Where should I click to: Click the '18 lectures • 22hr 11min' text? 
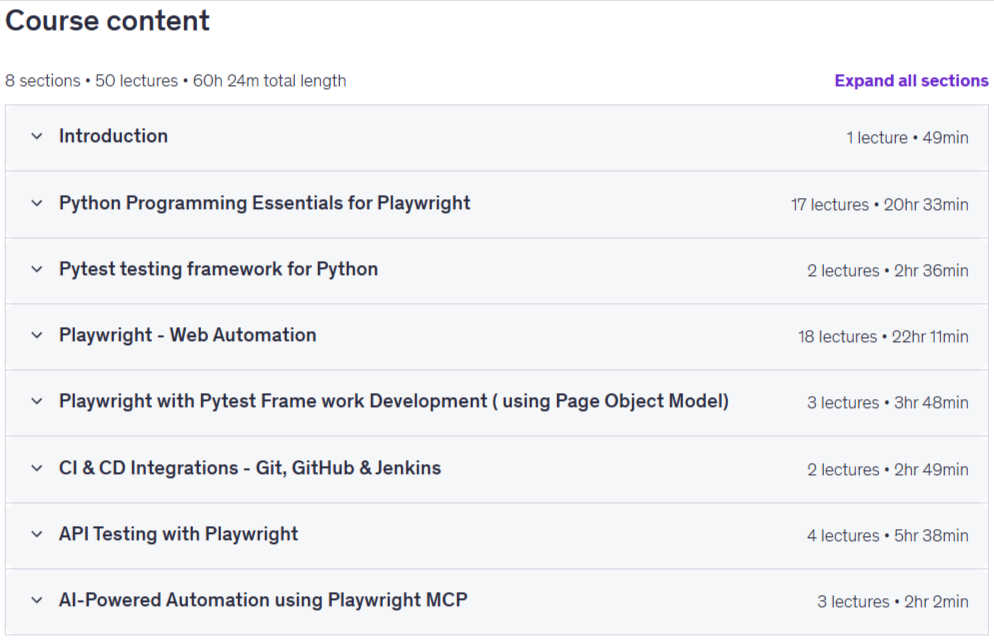tap(883, 337)
